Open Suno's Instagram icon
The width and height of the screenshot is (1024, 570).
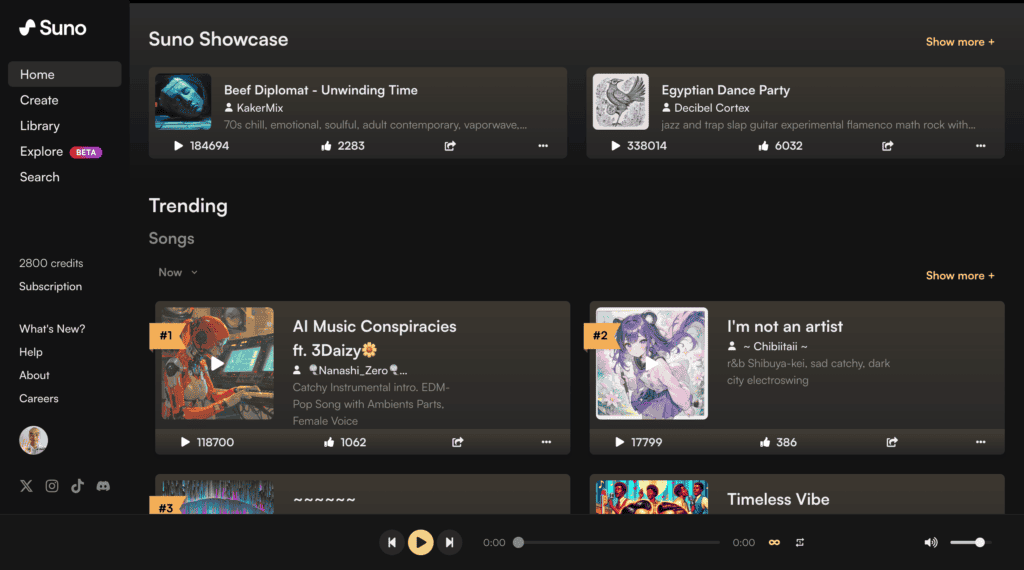coord(52,486)
